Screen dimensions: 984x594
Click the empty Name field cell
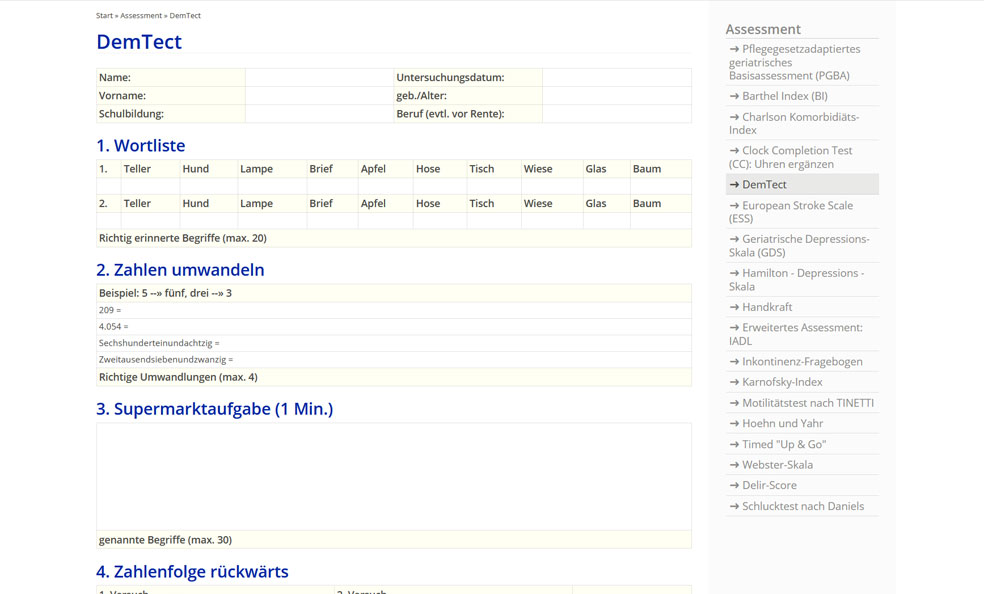point(319,78)
